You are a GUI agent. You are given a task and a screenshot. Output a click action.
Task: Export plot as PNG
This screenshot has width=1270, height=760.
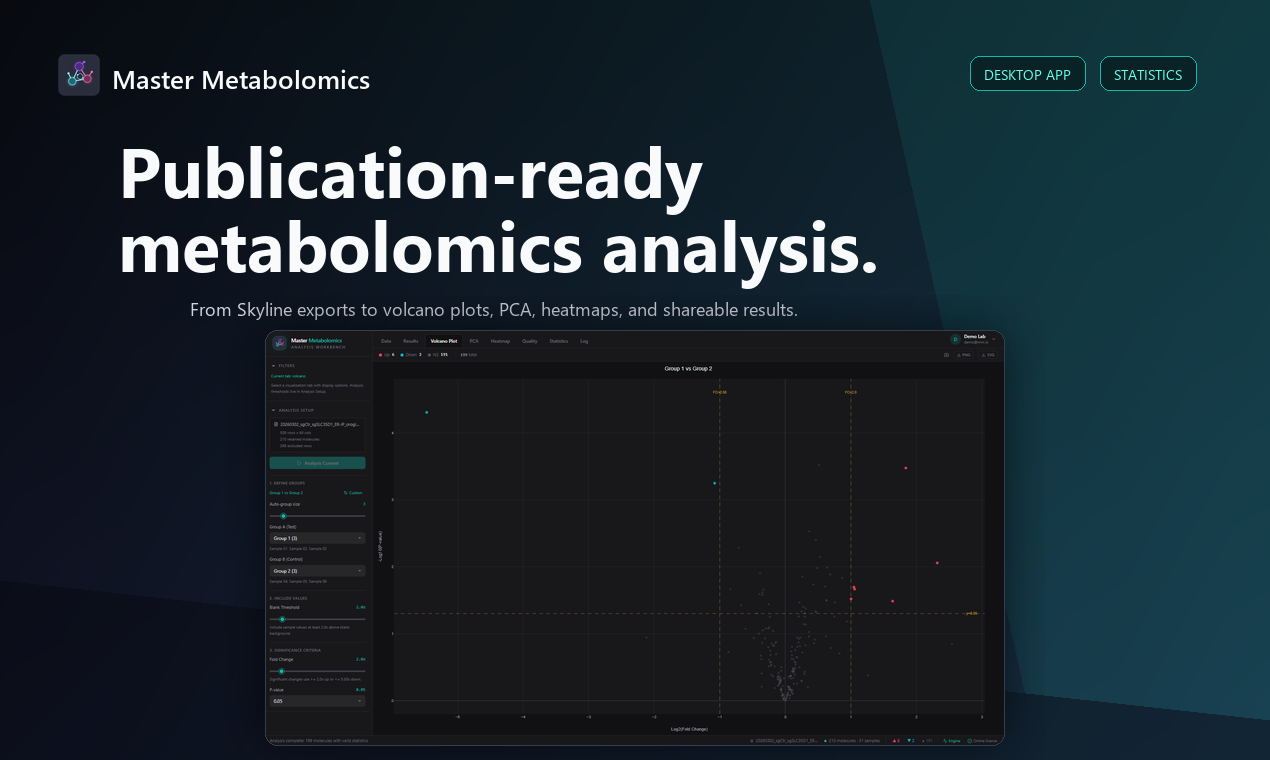click(x=963, y=355)
